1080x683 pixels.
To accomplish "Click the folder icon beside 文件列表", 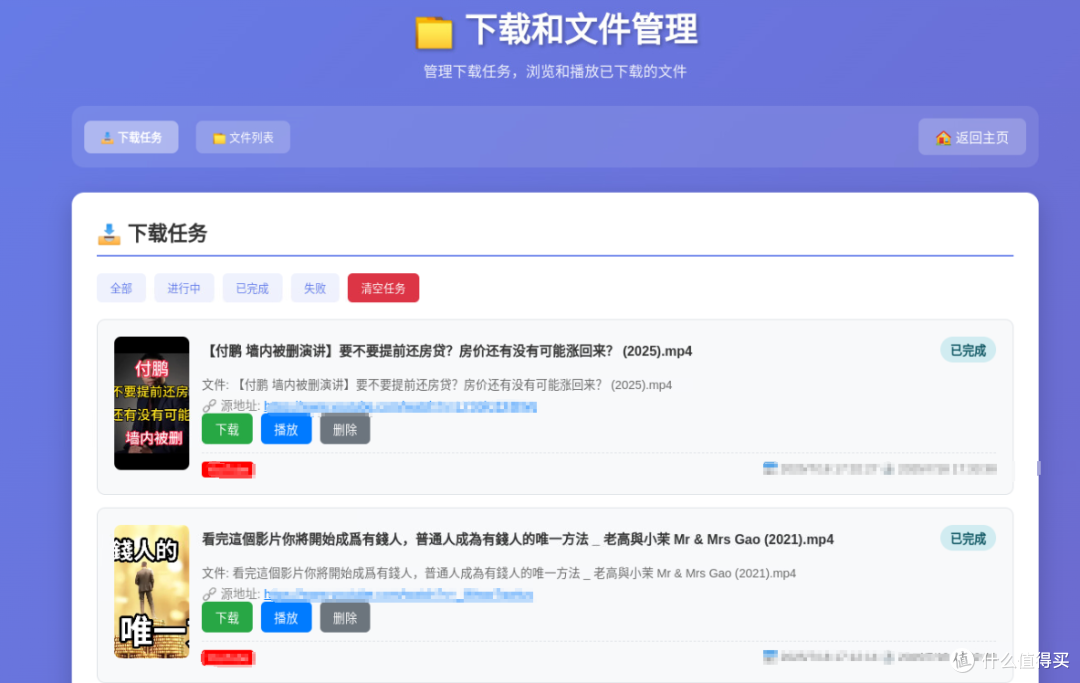I will coord(219,138).
